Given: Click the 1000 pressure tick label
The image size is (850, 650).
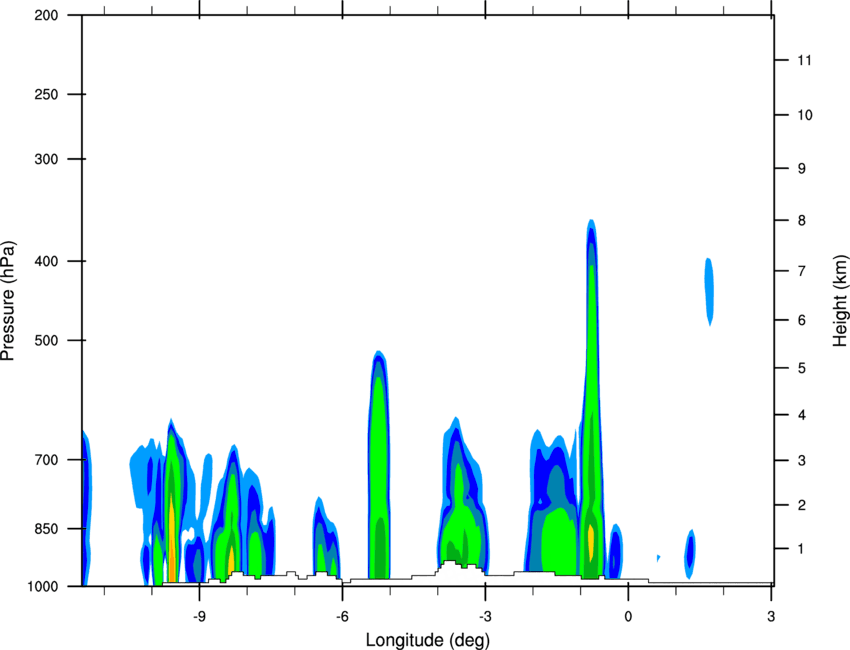Looking at the screenshot, I should click(43, 587).
